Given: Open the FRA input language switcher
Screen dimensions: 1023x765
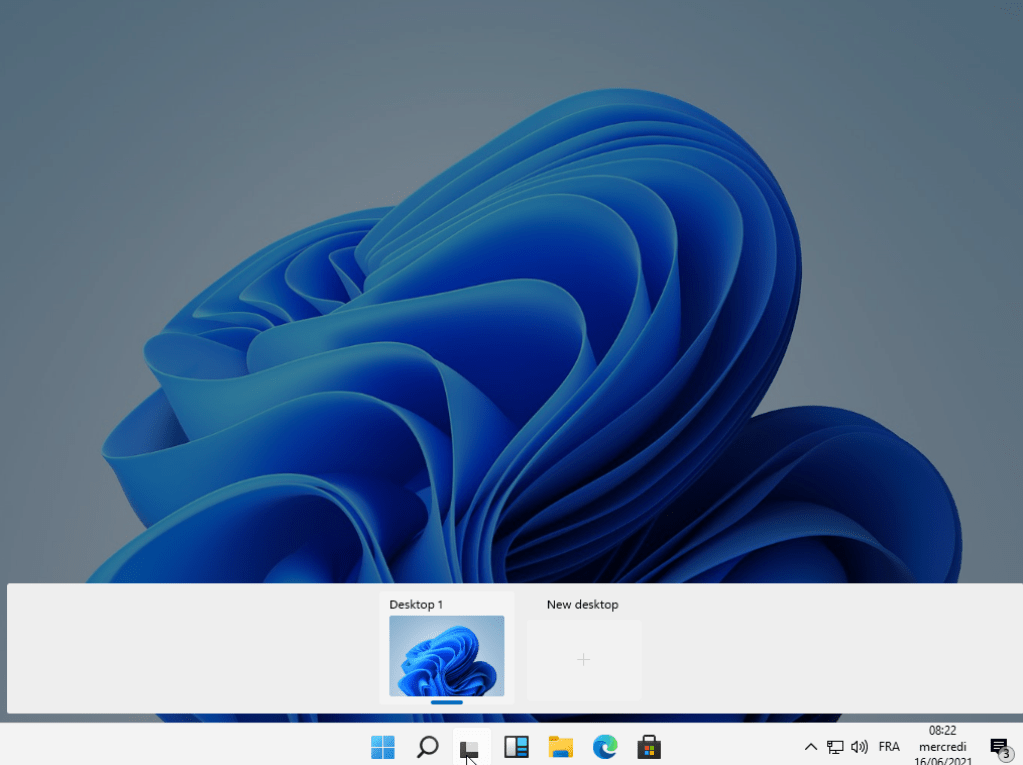Looking at the screenshot, I should pyautogui.click(x=889, y=747).
